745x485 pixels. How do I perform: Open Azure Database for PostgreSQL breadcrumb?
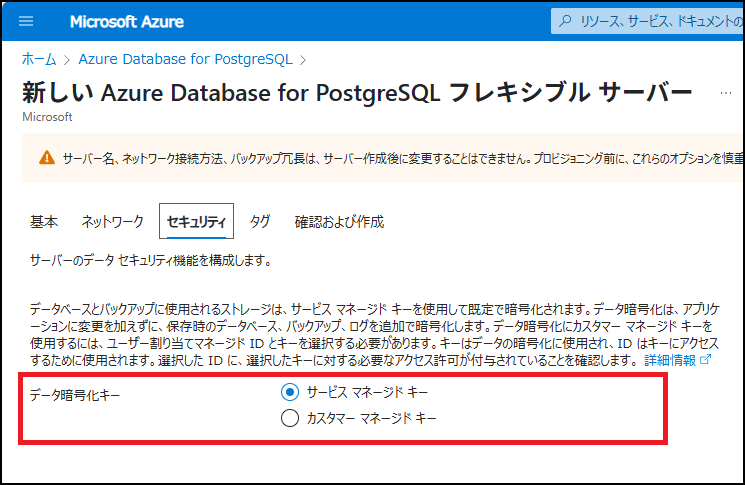[185, 59]
